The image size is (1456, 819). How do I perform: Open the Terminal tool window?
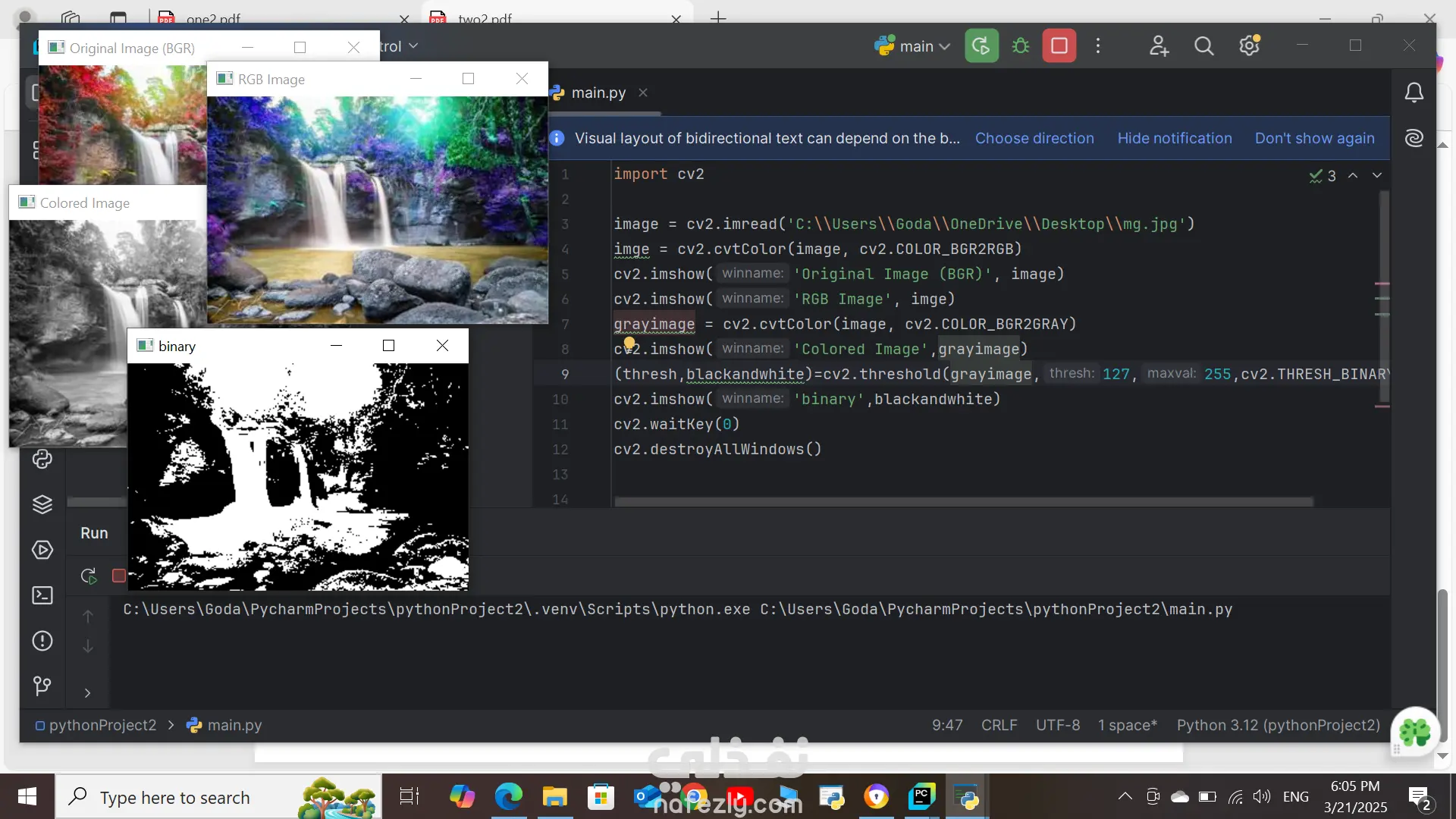42,595
